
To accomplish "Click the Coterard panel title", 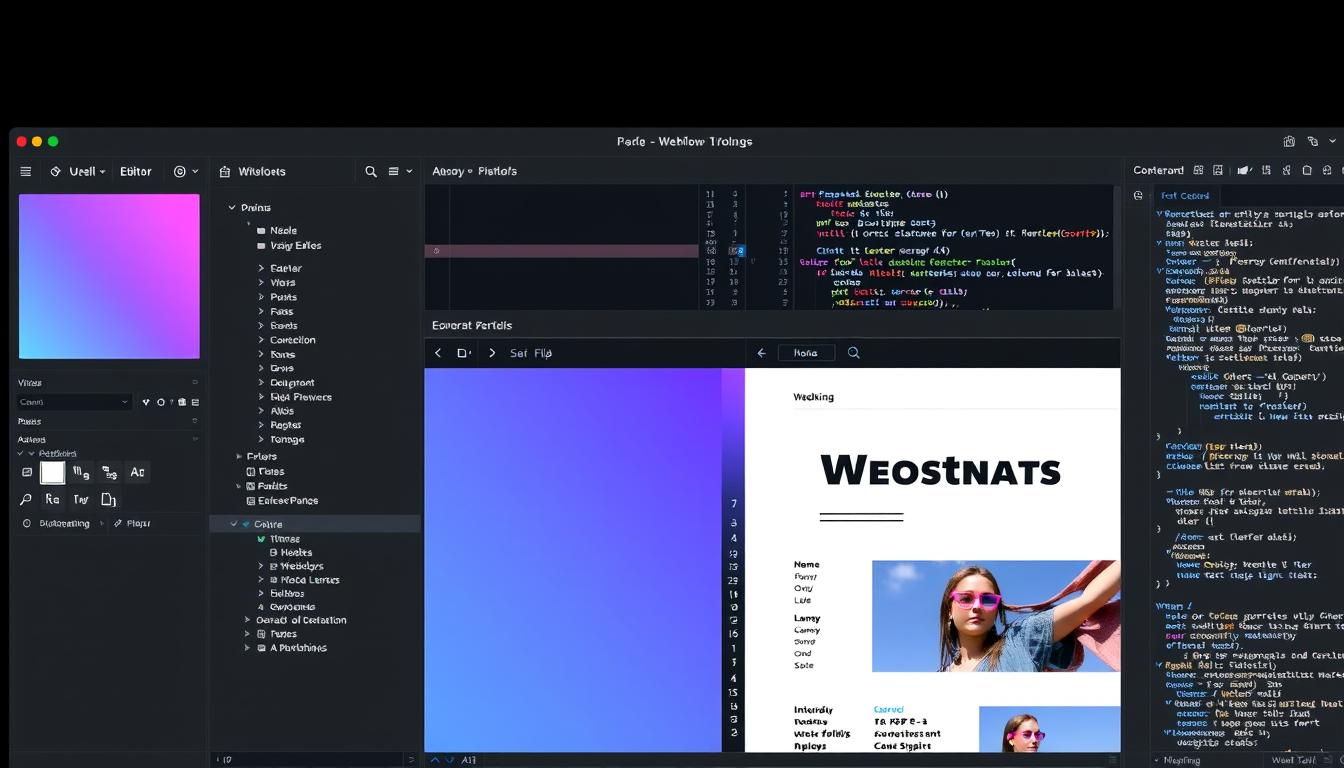I will click(1158, 171).
